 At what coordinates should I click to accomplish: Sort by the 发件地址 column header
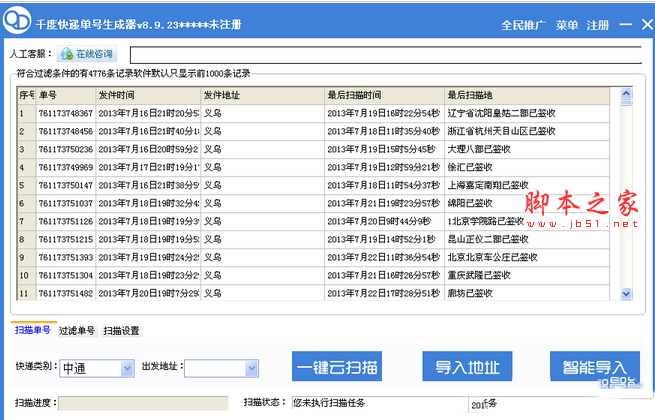coord(263,96)
